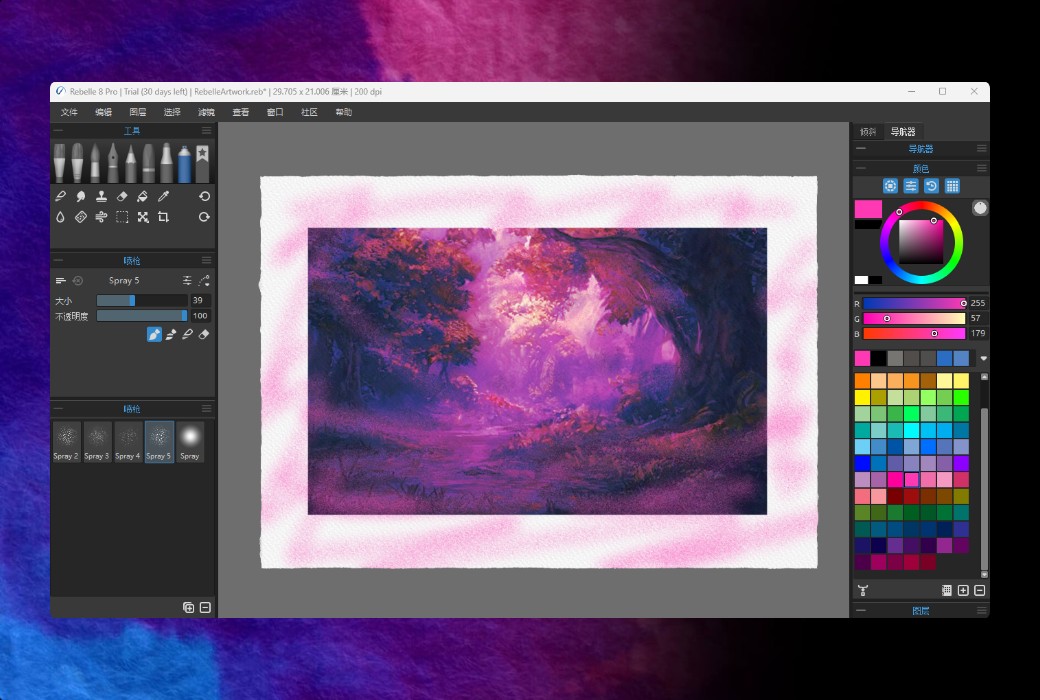Choose the Stamp tool
Image resolution: width=1040 pixels, height=700 pixels.
click(101, 197)
